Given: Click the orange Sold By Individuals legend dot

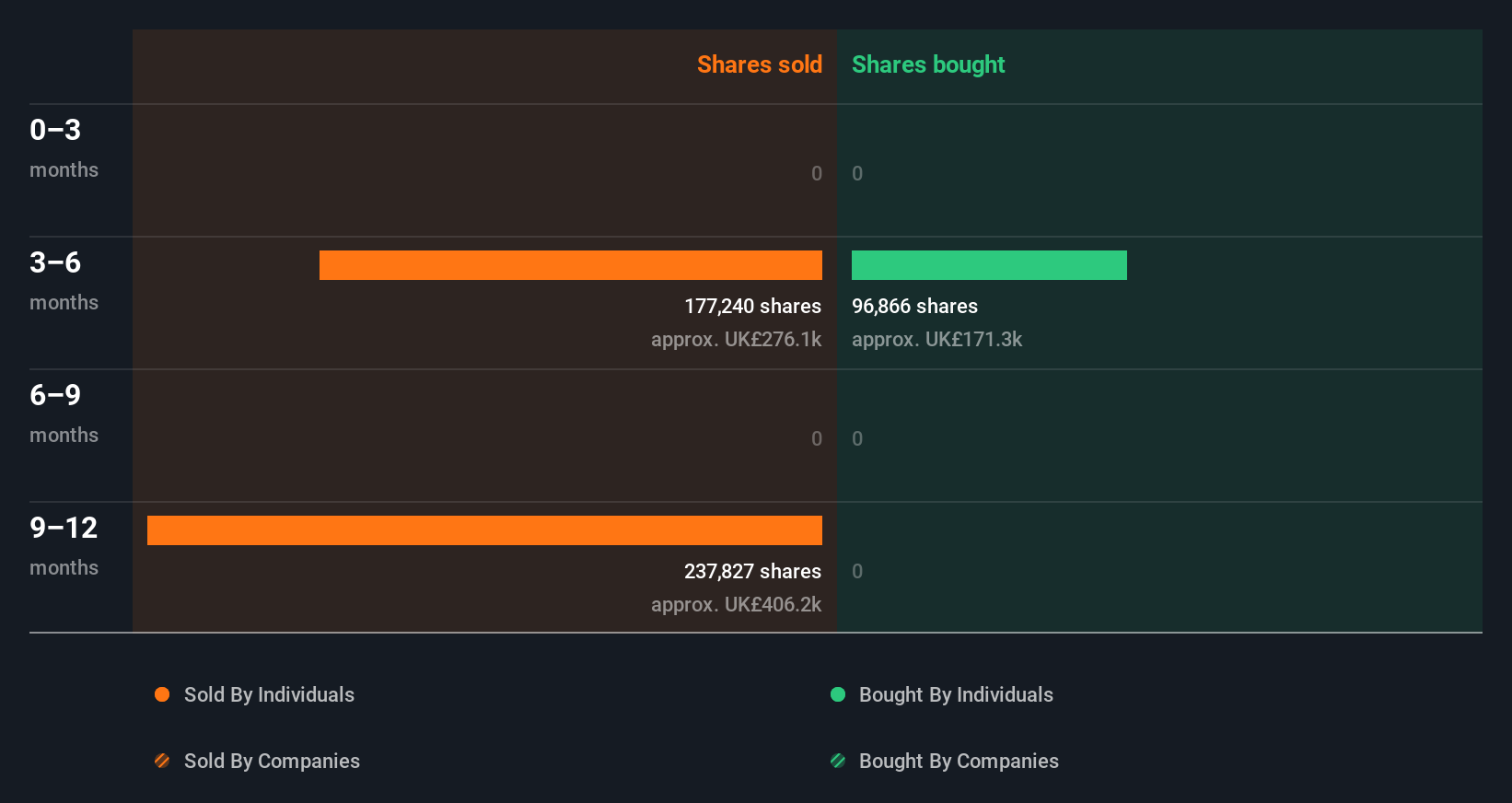Looking at the screenshot, I should pos(162,694).
